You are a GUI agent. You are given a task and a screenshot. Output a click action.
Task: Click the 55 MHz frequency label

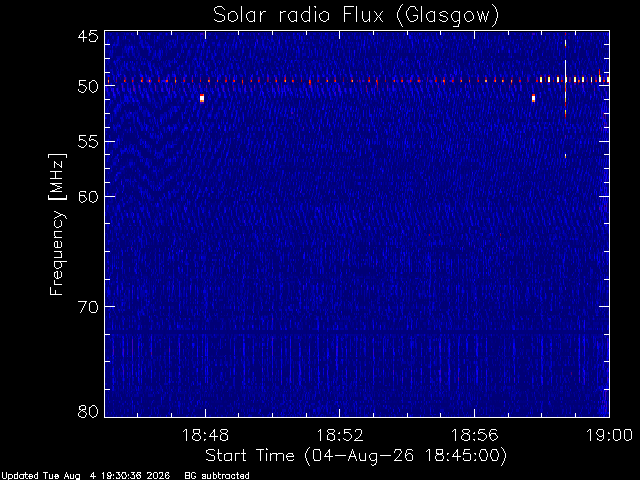tap(88, 142)
